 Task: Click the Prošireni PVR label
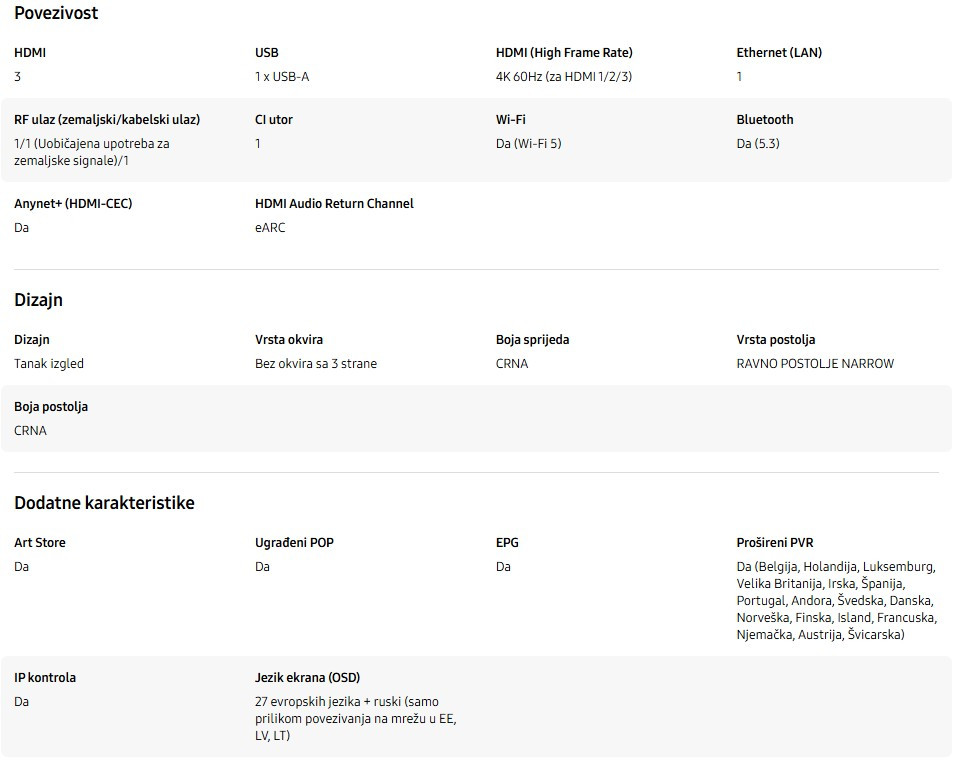pos(775,543)
